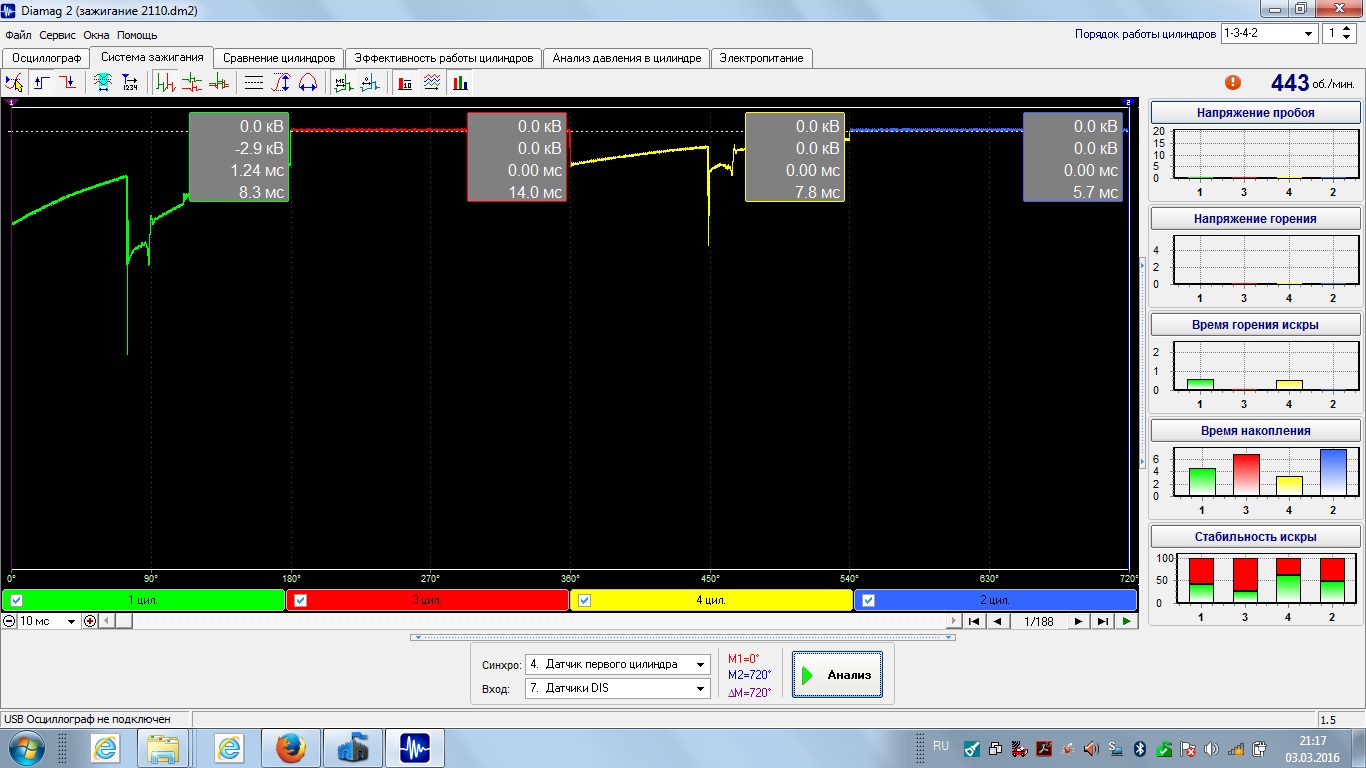Image resolution: width=1366 pixels, height=768 pixels.
Task: Go to the next frame
Action: [x=1078, y=621]
